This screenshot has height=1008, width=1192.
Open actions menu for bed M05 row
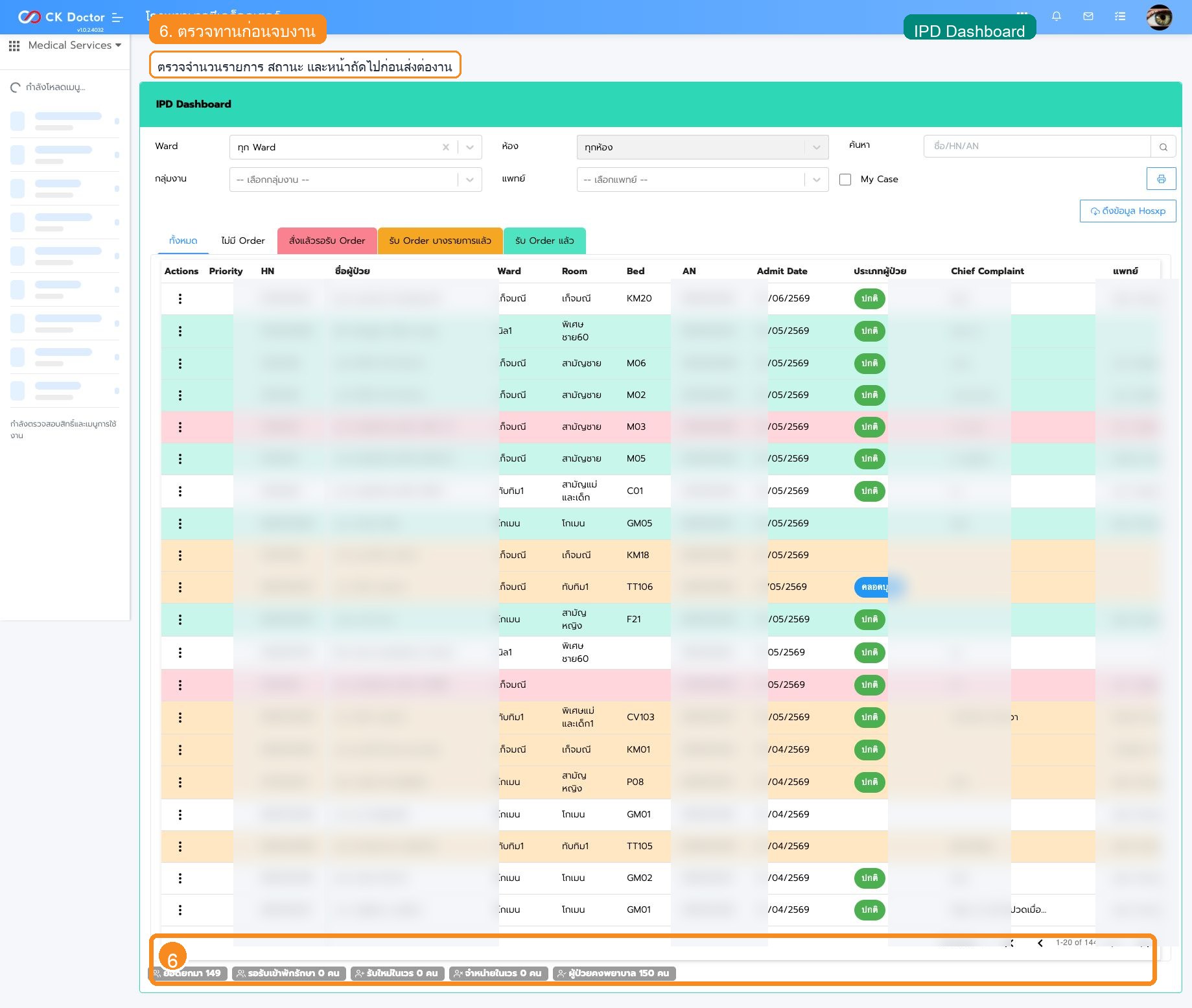coord(180,459)
